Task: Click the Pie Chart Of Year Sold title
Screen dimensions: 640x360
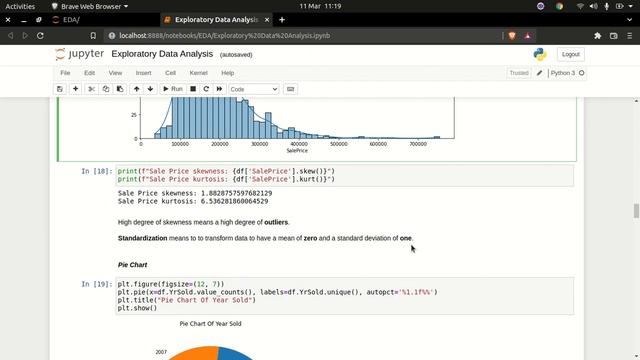Action: coord(210,324)
